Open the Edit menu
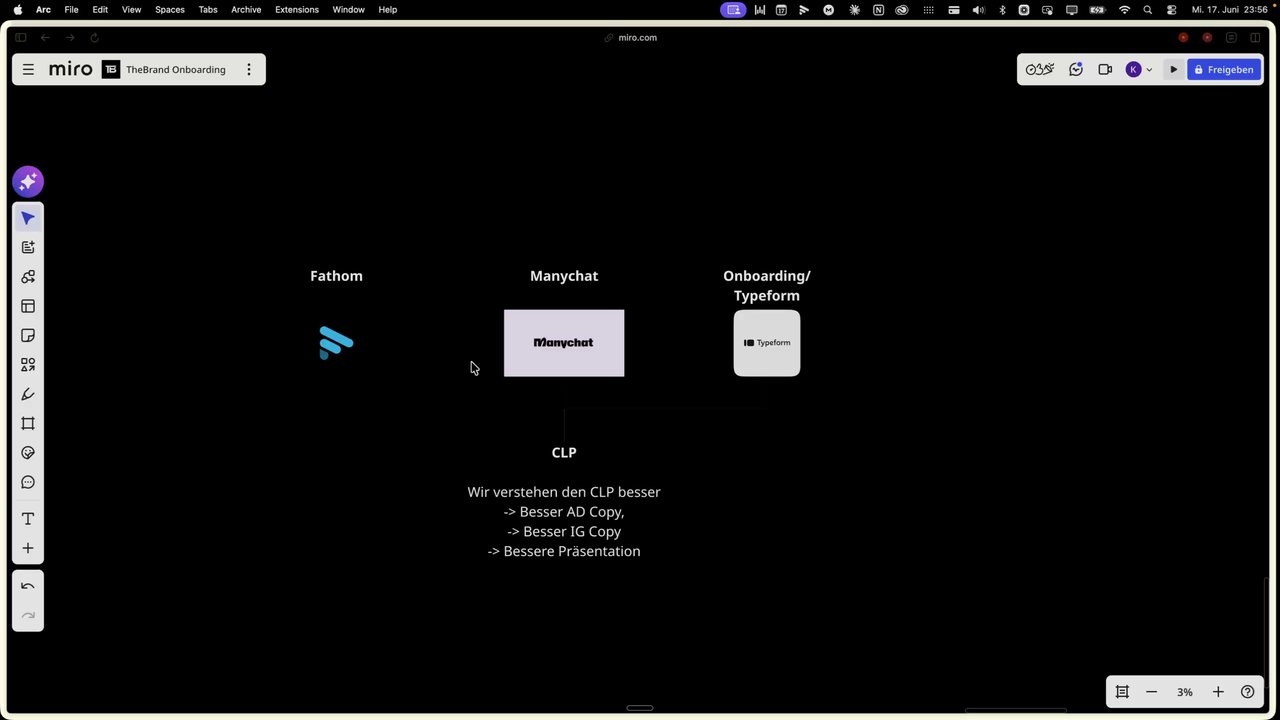Image resolution: width=1280 pixels, height=720 pixels. pos(100,10)
